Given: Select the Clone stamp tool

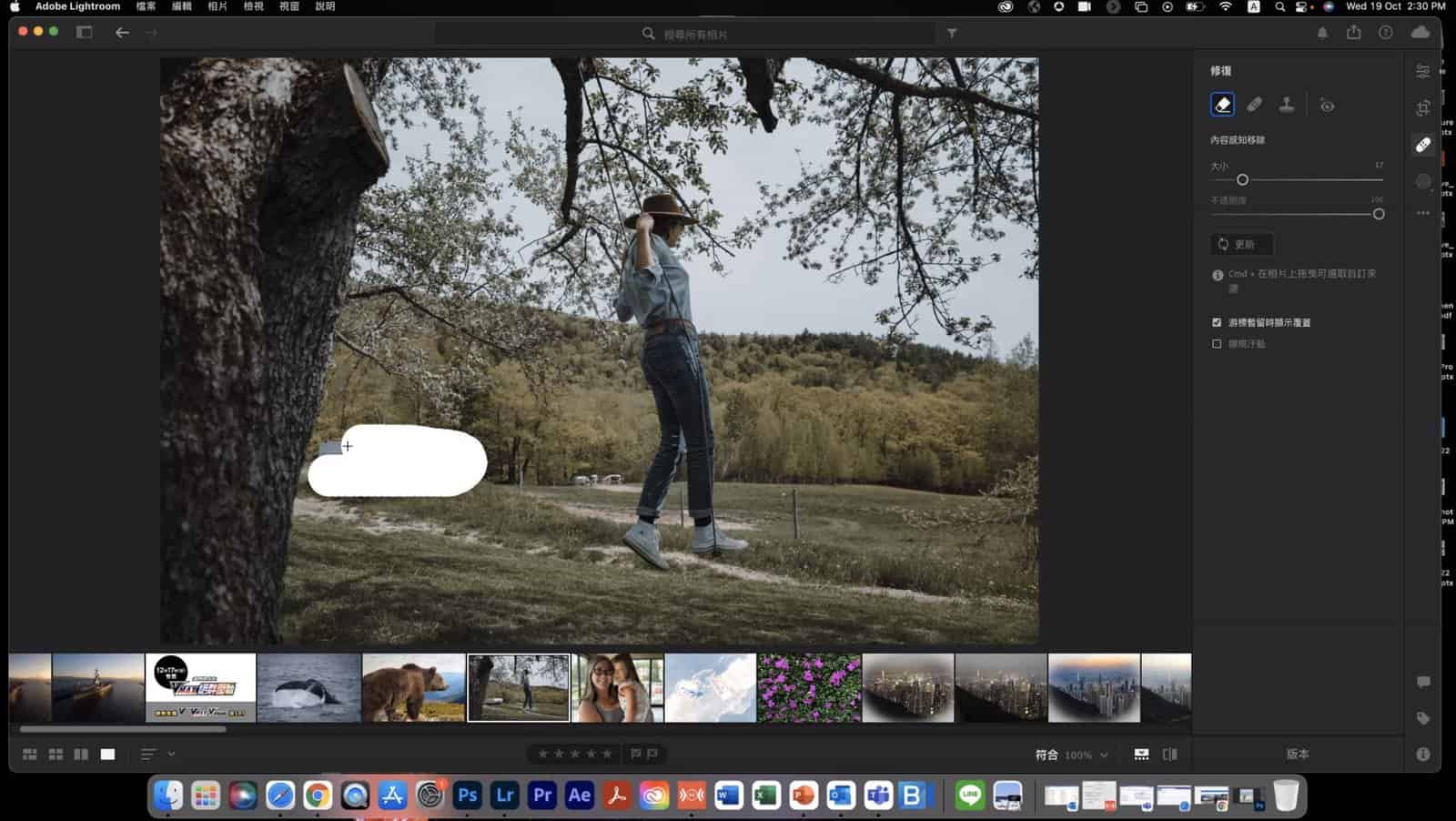Looking at the screenshot, I should point(1286,106).
